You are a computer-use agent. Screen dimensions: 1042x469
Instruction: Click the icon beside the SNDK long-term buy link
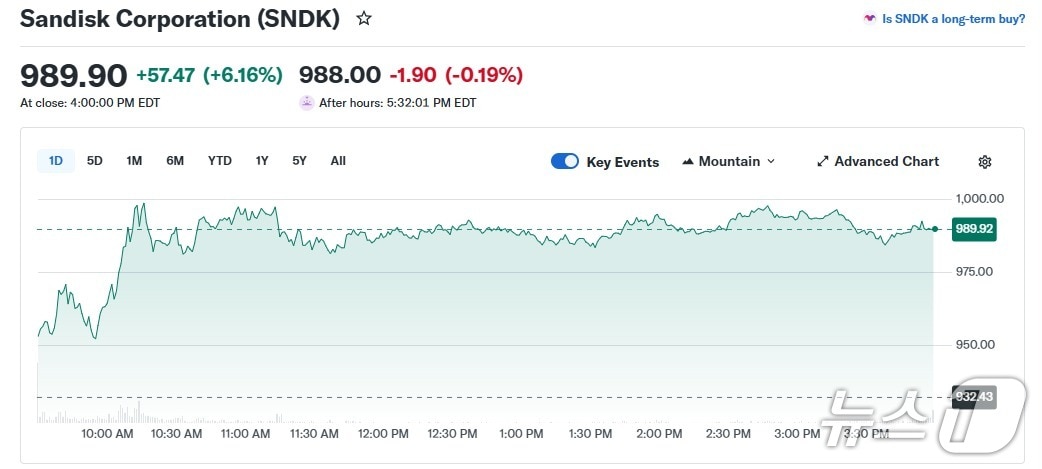pos(870,19)
